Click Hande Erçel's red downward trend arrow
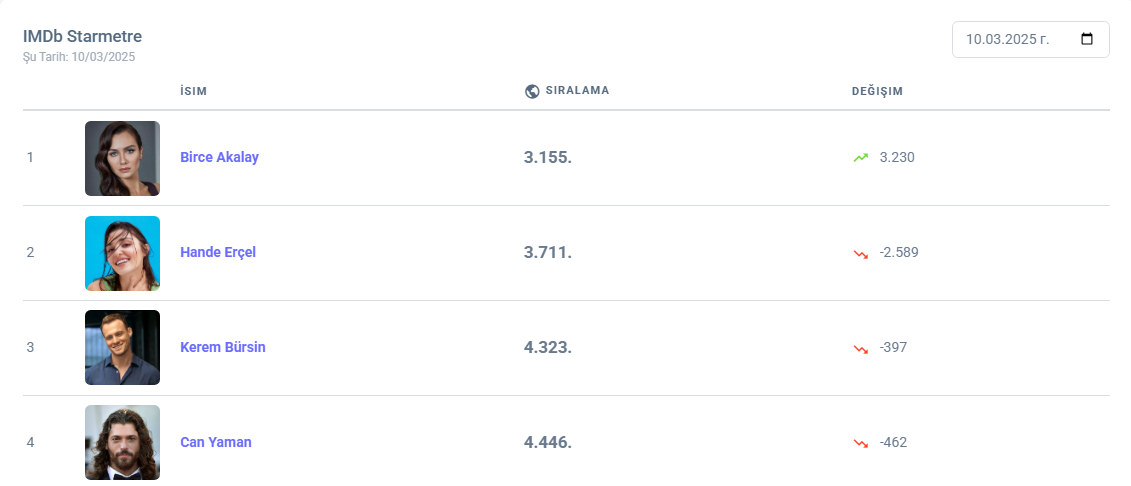The width and height of the screenshot is (1131, 486). (x=860, y=253)
